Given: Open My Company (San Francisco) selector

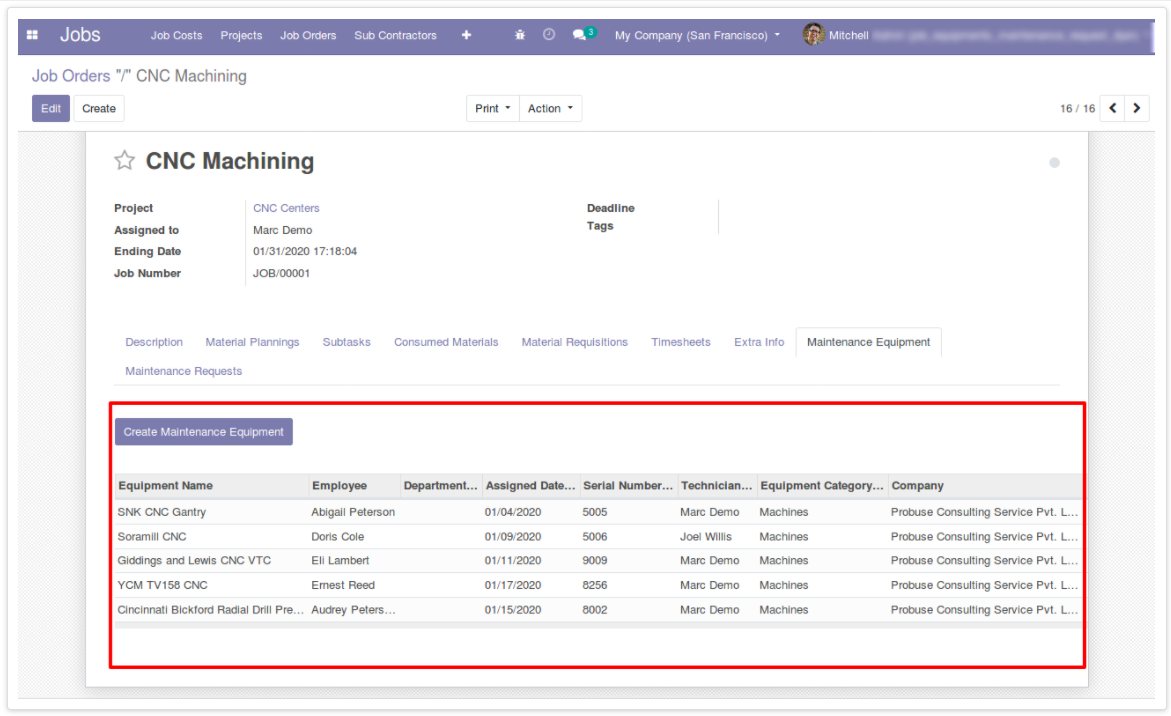Looking at the screenshot, I should [697, 35].
